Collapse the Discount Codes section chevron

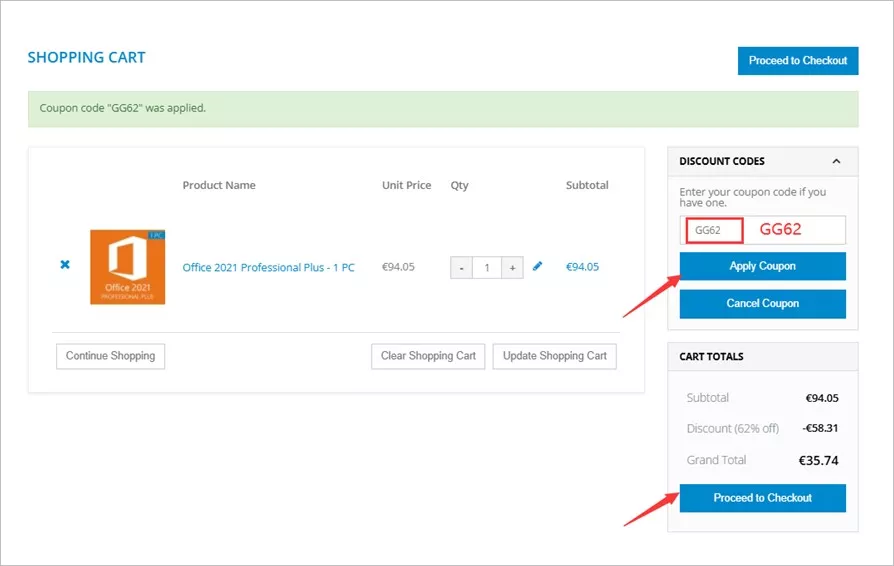pyautogui.click(x=836, y=161)
